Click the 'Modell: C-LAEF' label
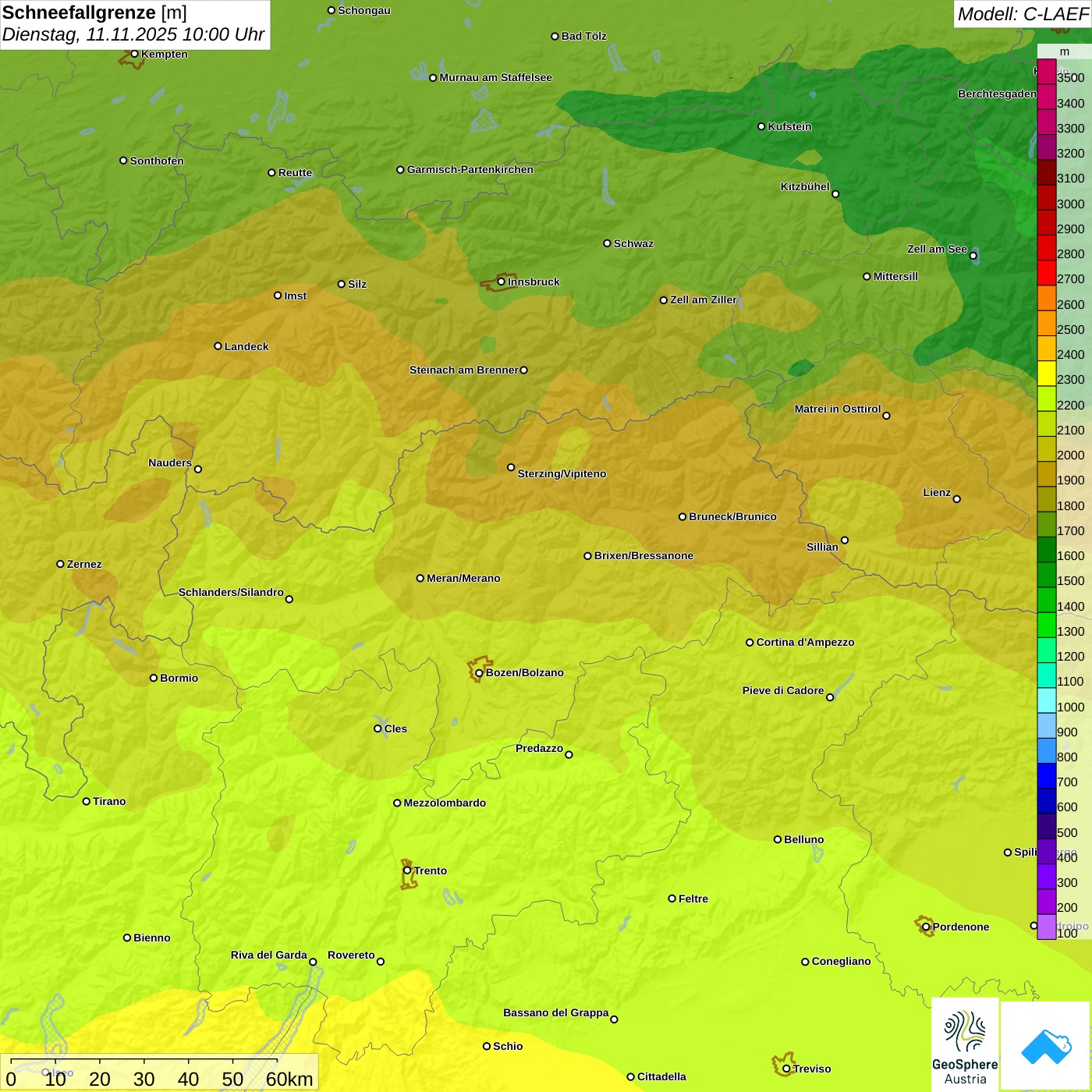1092x1092 pixels. [1023, 14]
